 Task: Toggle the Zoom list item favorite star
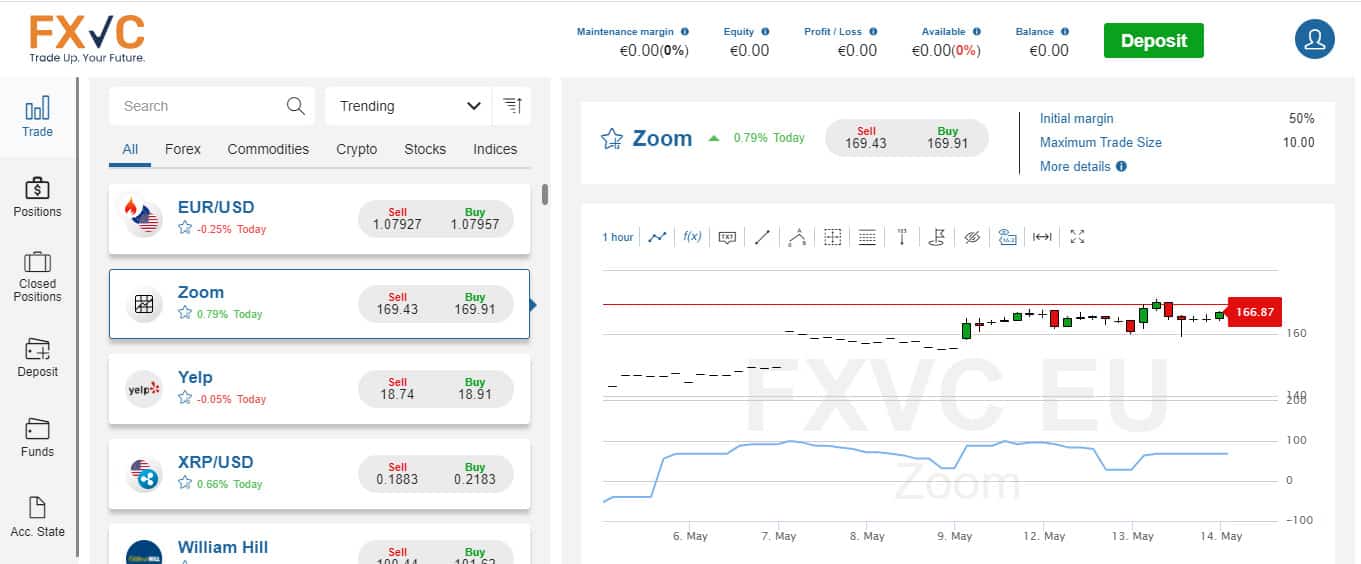(184, 313)
